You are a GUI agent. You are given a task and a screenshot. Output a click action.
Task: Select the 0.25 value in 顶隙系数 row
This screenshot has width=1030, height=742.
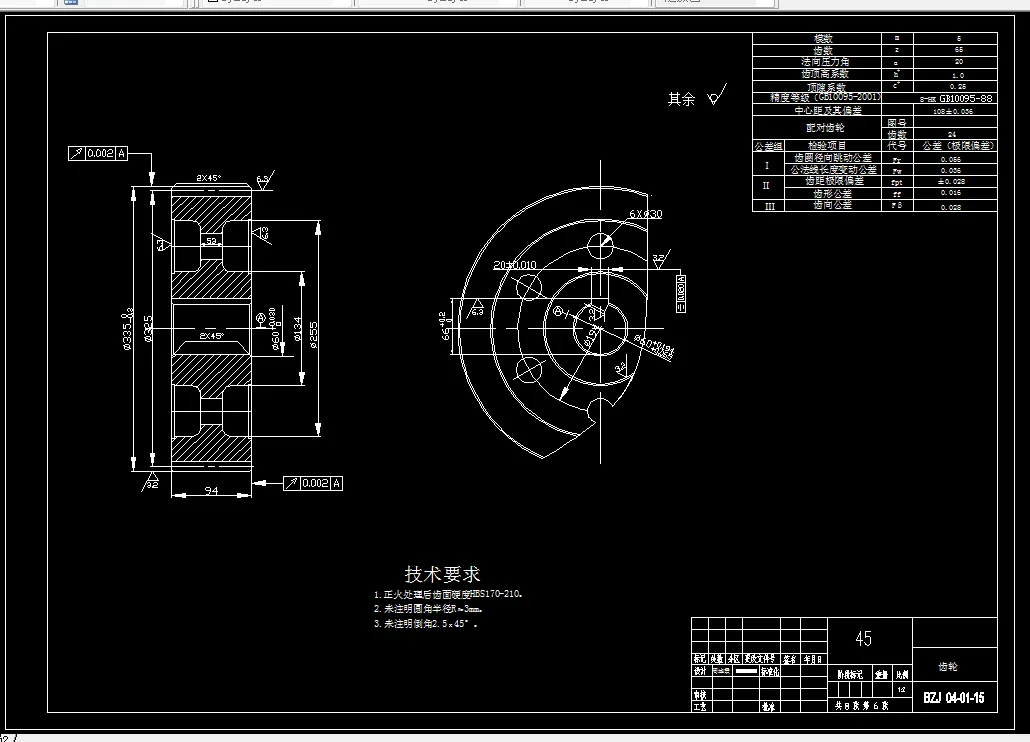(x=956, y=87)
